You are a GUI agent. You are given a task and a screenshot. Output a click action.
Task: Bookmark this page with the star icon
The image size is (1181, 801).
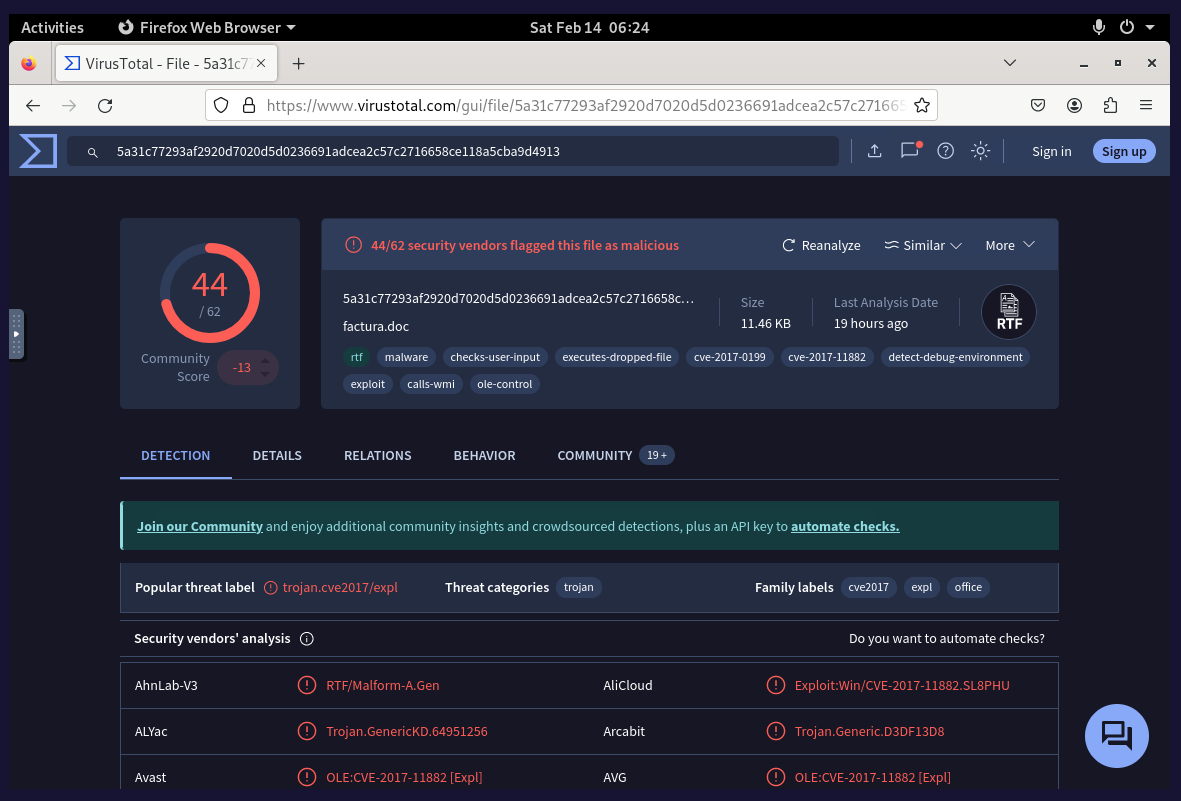pos(922,105)
